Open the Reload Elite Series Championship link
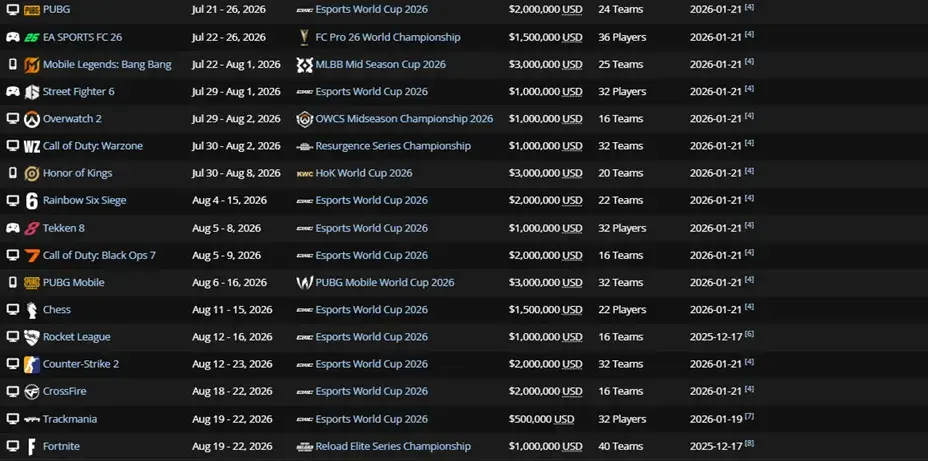Screen dimensions: 928x461 [x=393, y=446]
